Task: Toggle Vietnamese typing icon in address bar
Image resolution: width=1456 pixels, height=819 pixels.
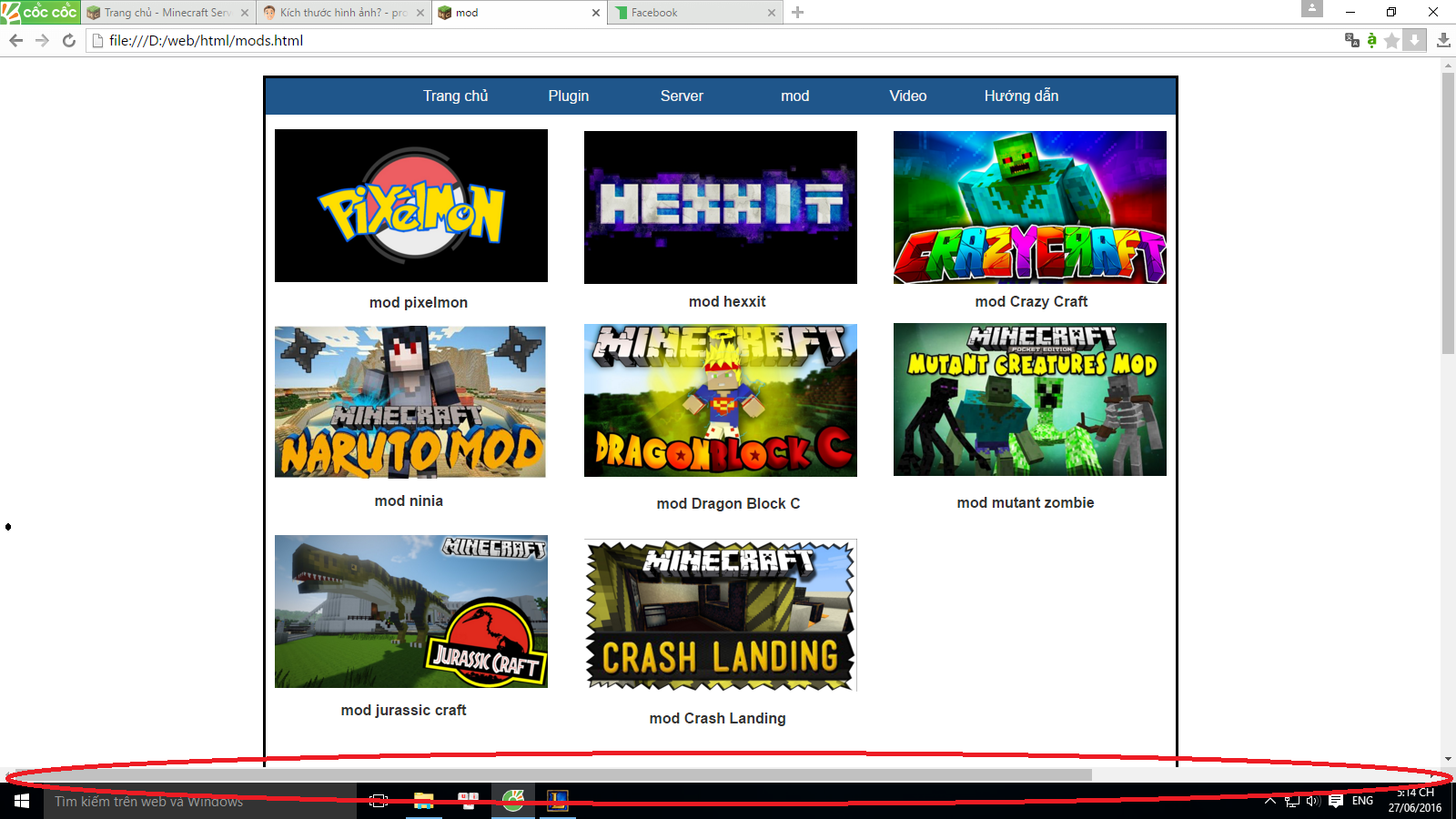Action: [x=1372, y=40]
